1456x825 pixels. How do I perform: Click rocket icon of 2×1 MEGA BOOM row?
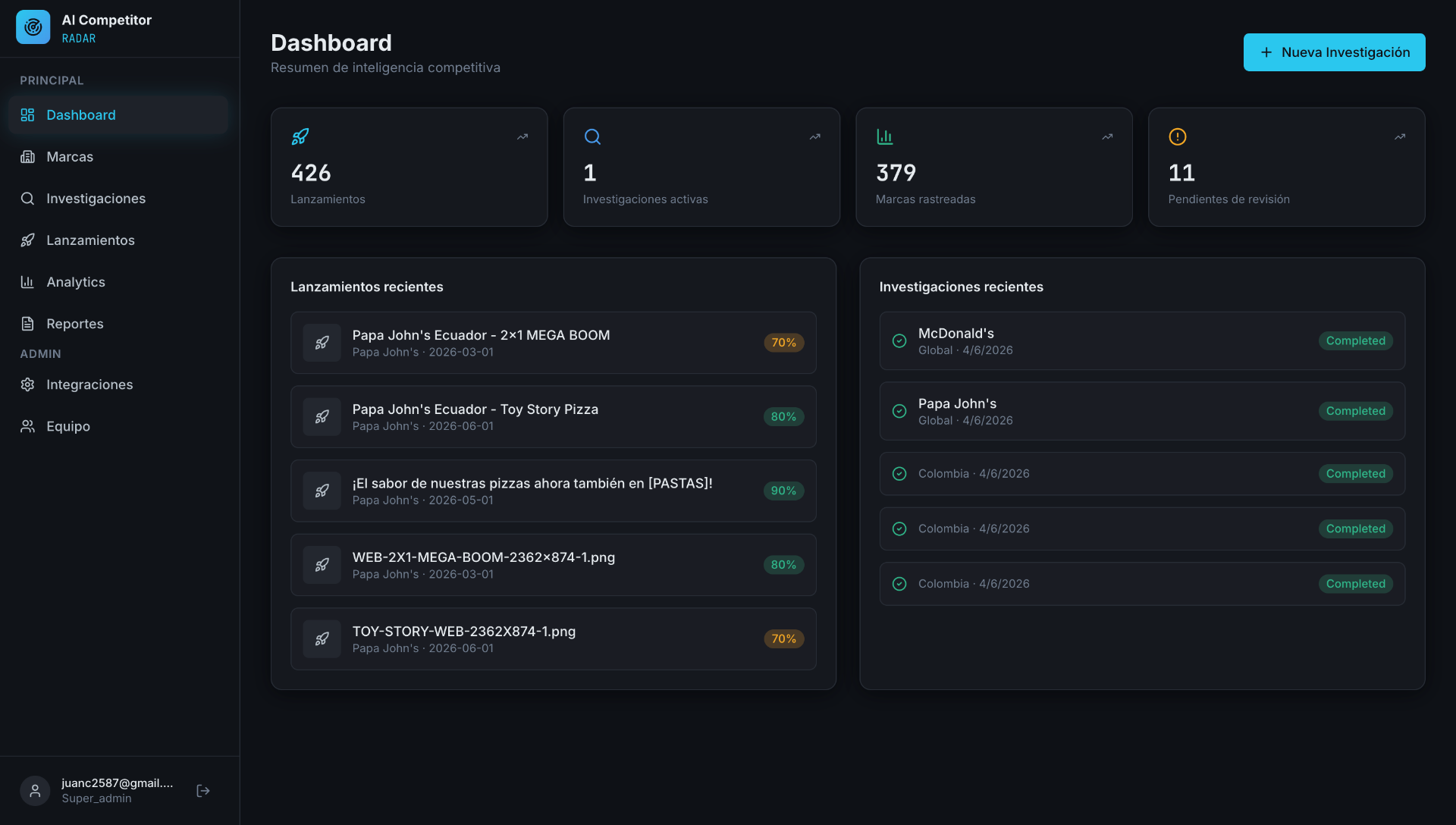(x=322, y=343)
